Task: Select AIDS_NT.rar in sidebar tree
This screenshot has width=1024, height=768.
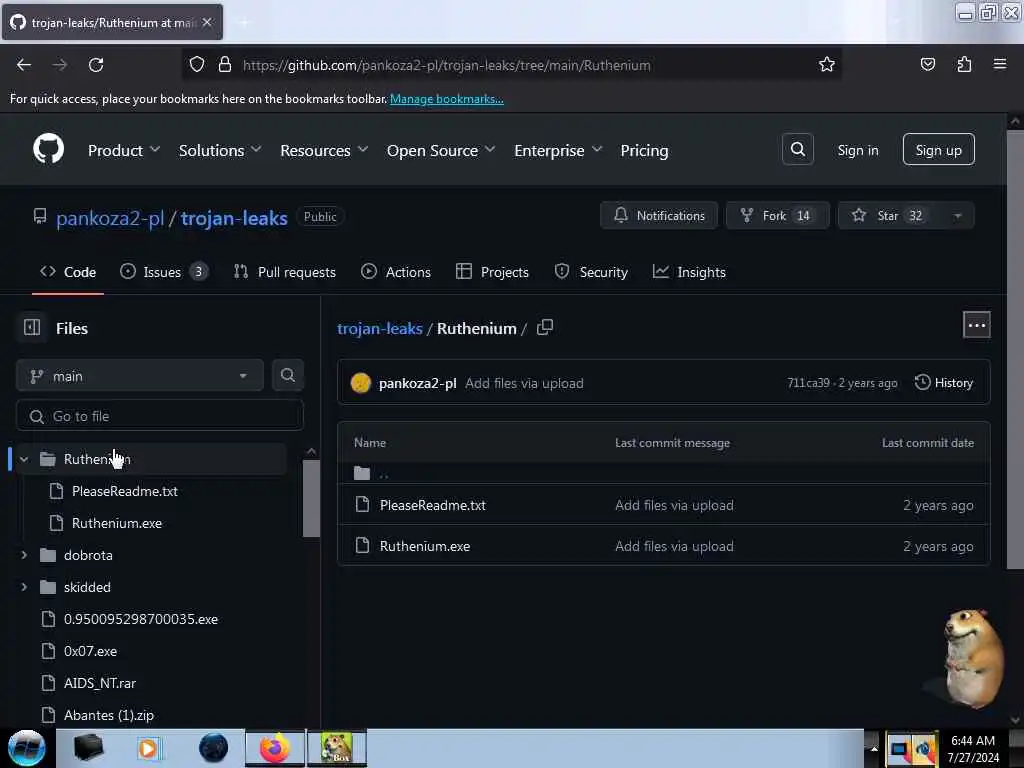Action: click(100, 683)
